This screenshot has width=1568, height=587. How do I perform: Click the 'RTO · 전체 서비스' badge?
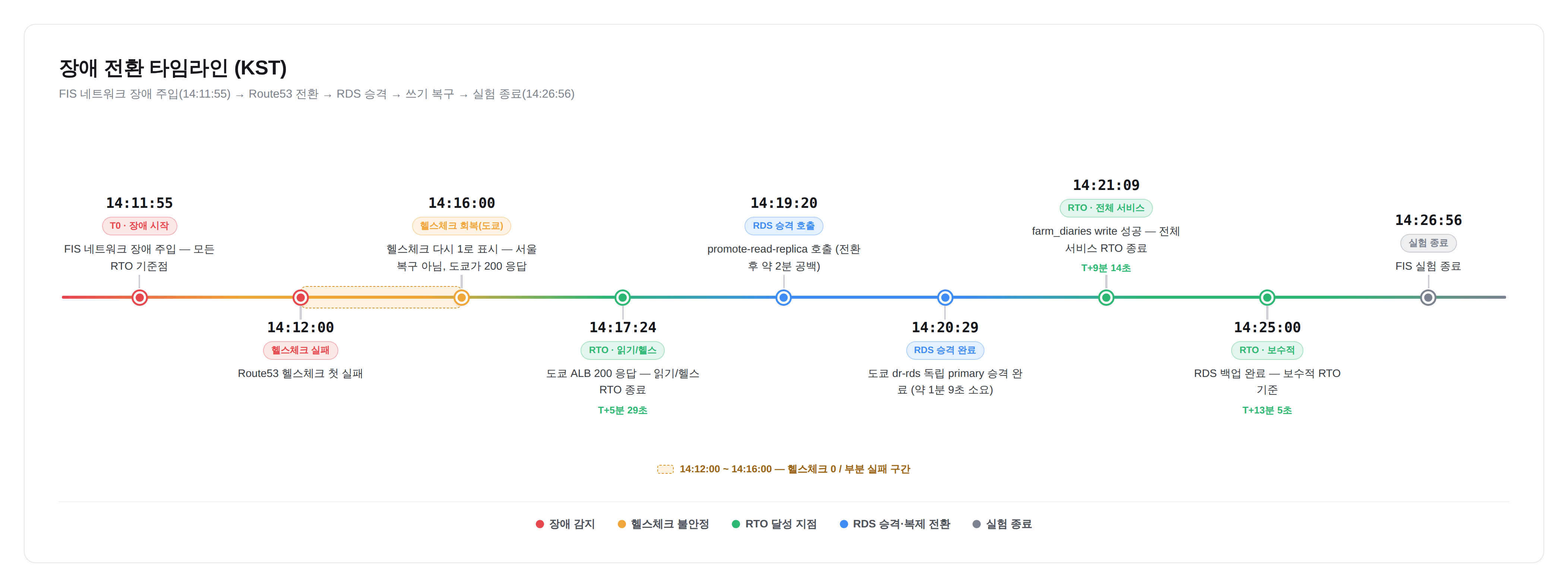tap(1106, 208)
